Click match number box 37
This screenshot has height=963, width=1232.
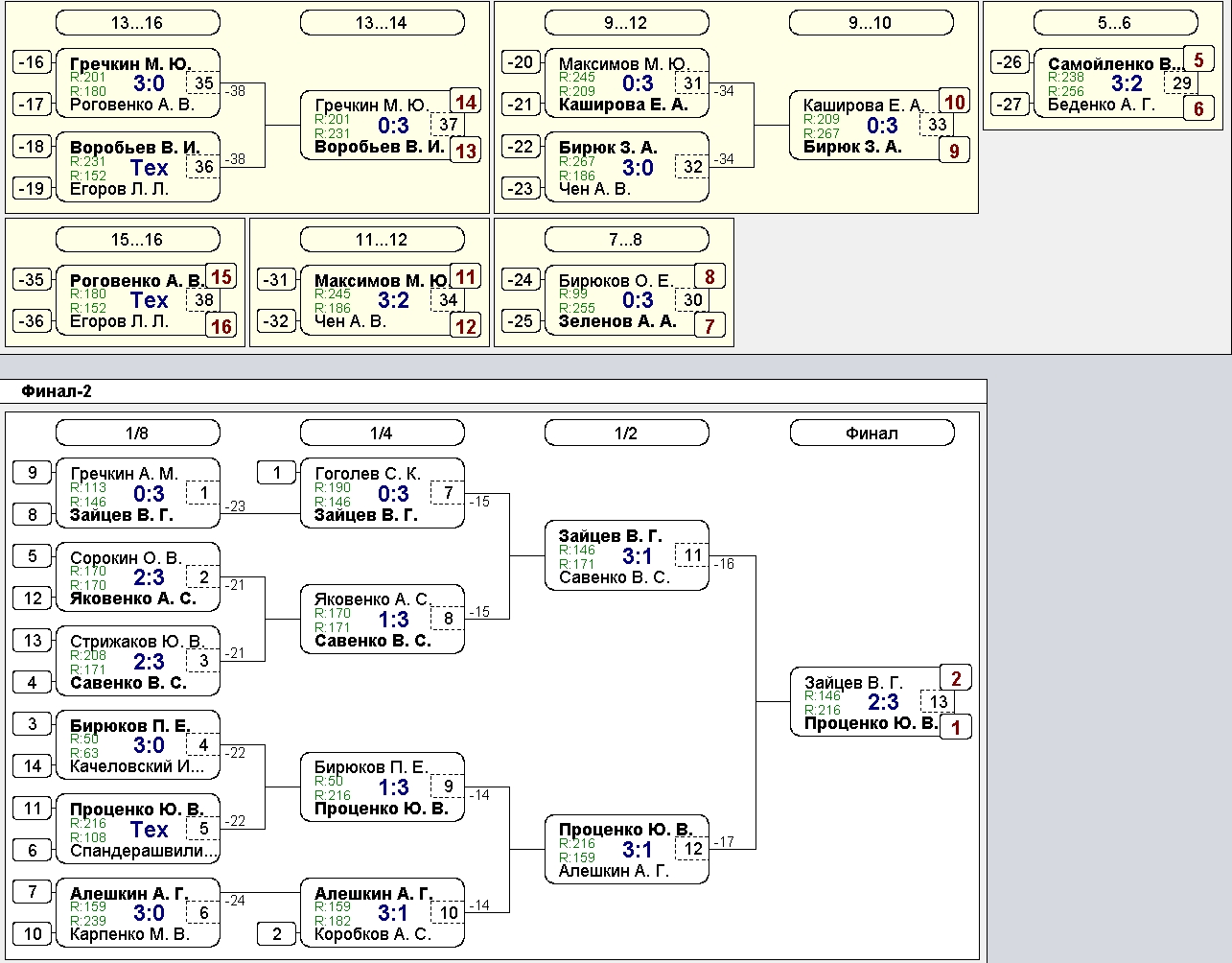(x=449, y=125)
